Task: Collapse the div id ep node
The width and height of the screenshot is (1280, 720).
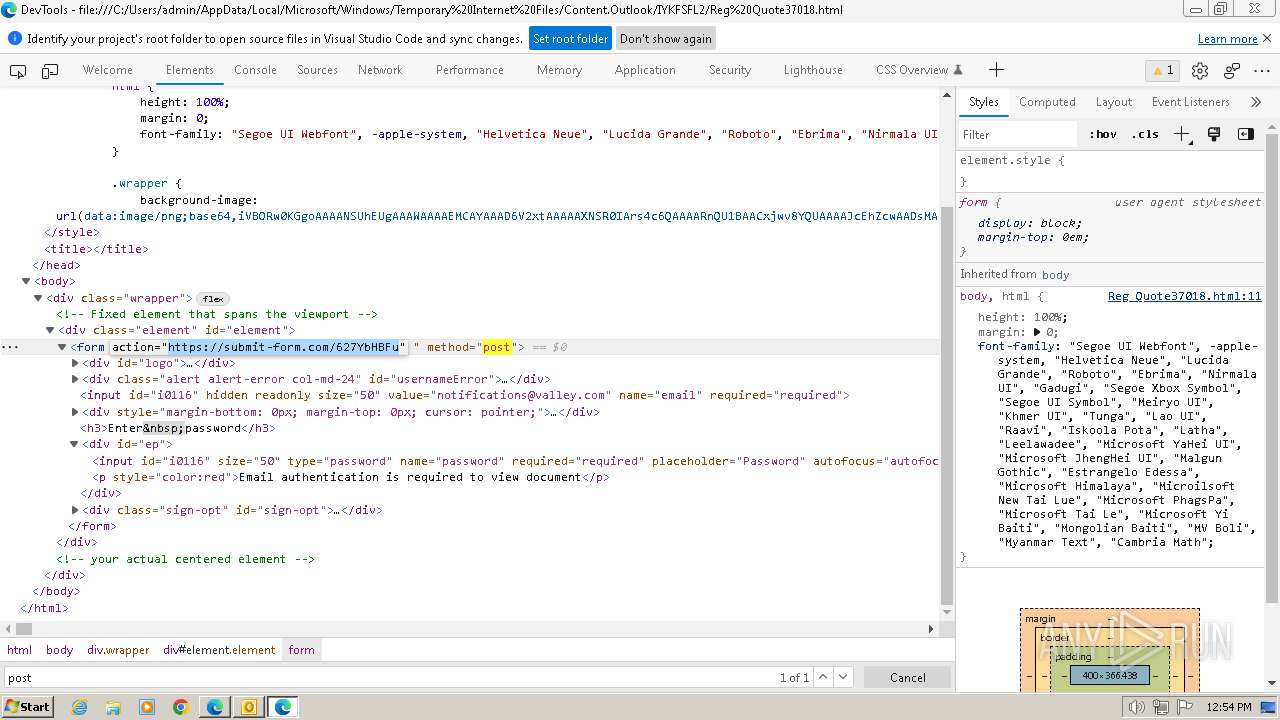Action: coord(75,444)
